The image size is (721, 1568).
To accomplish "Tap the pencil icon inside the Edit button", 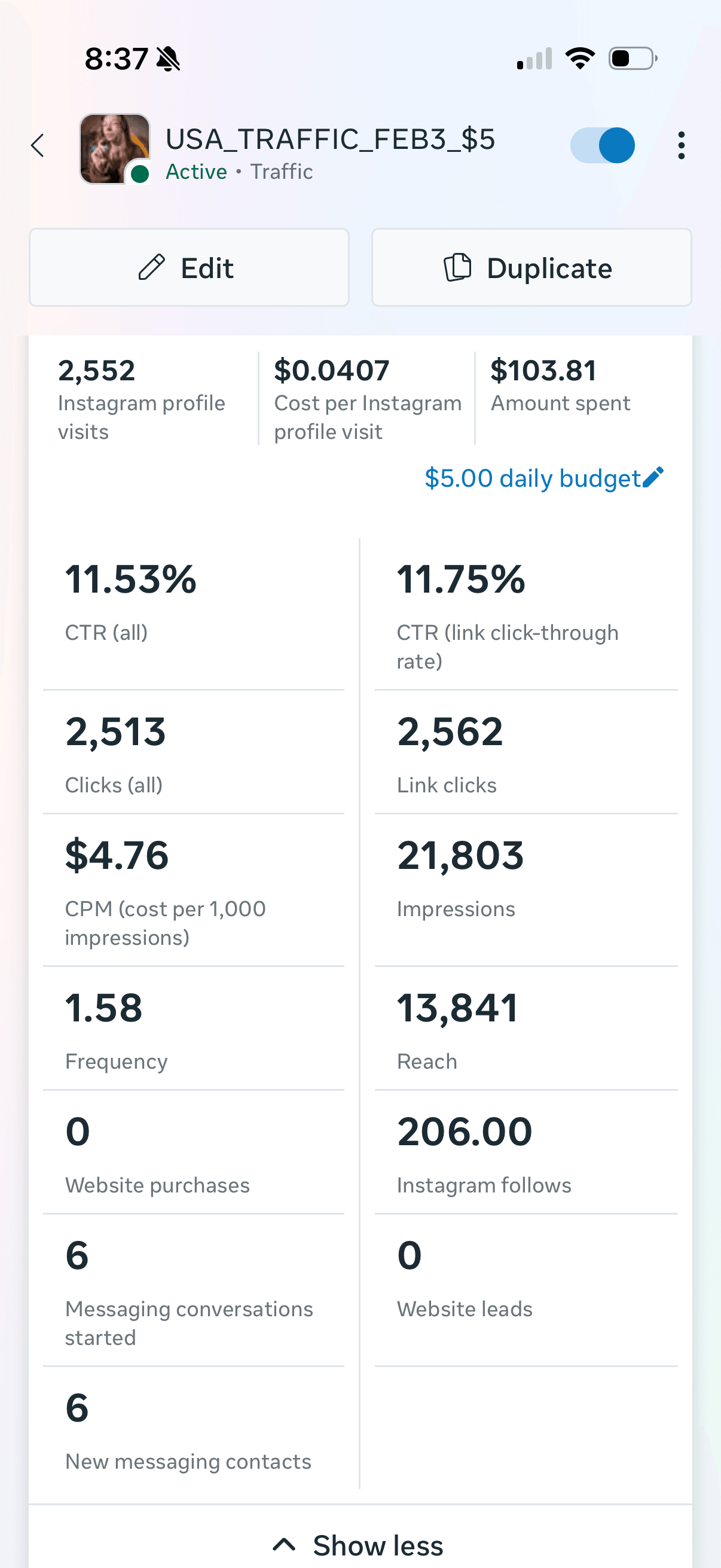I will click(x=151, y=267).
